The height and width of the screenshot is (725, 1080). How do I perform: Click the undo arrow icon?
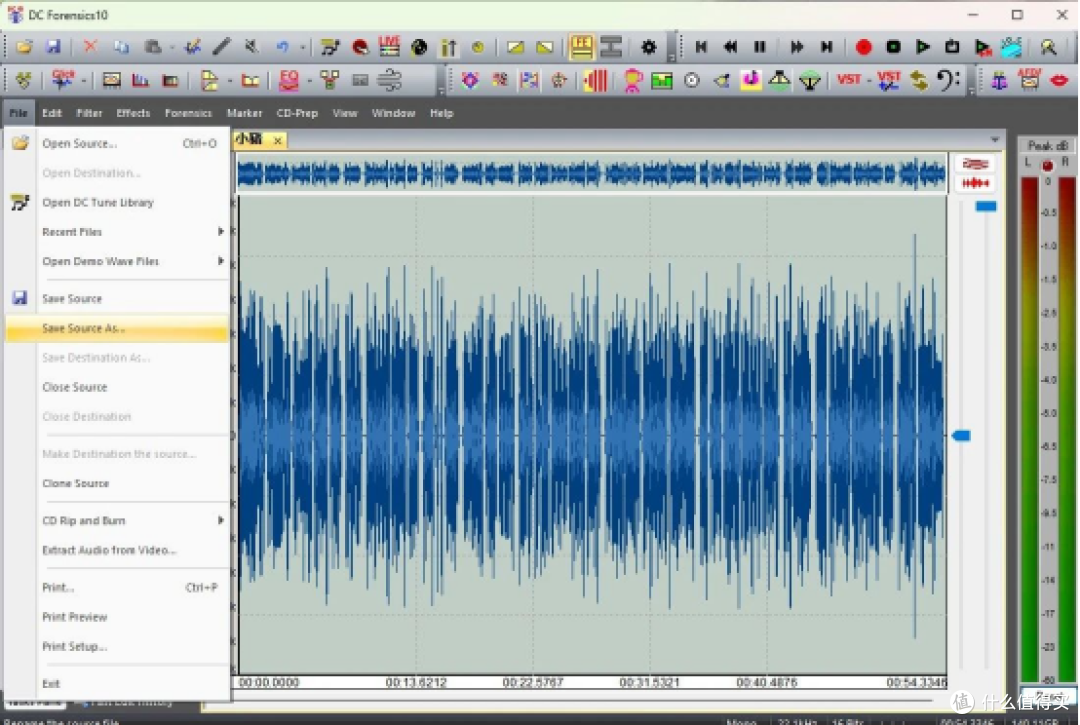tap(282, 47)
